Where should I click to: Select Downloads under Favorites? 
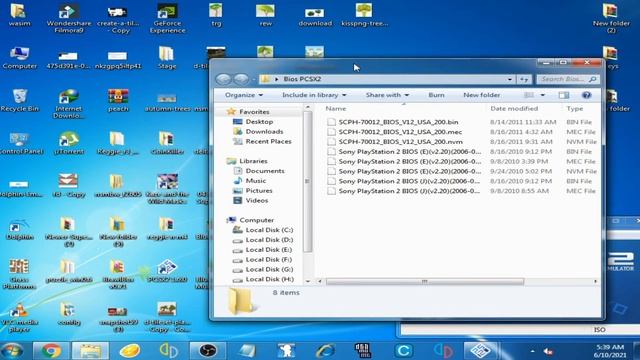click(x=264, y=131)
